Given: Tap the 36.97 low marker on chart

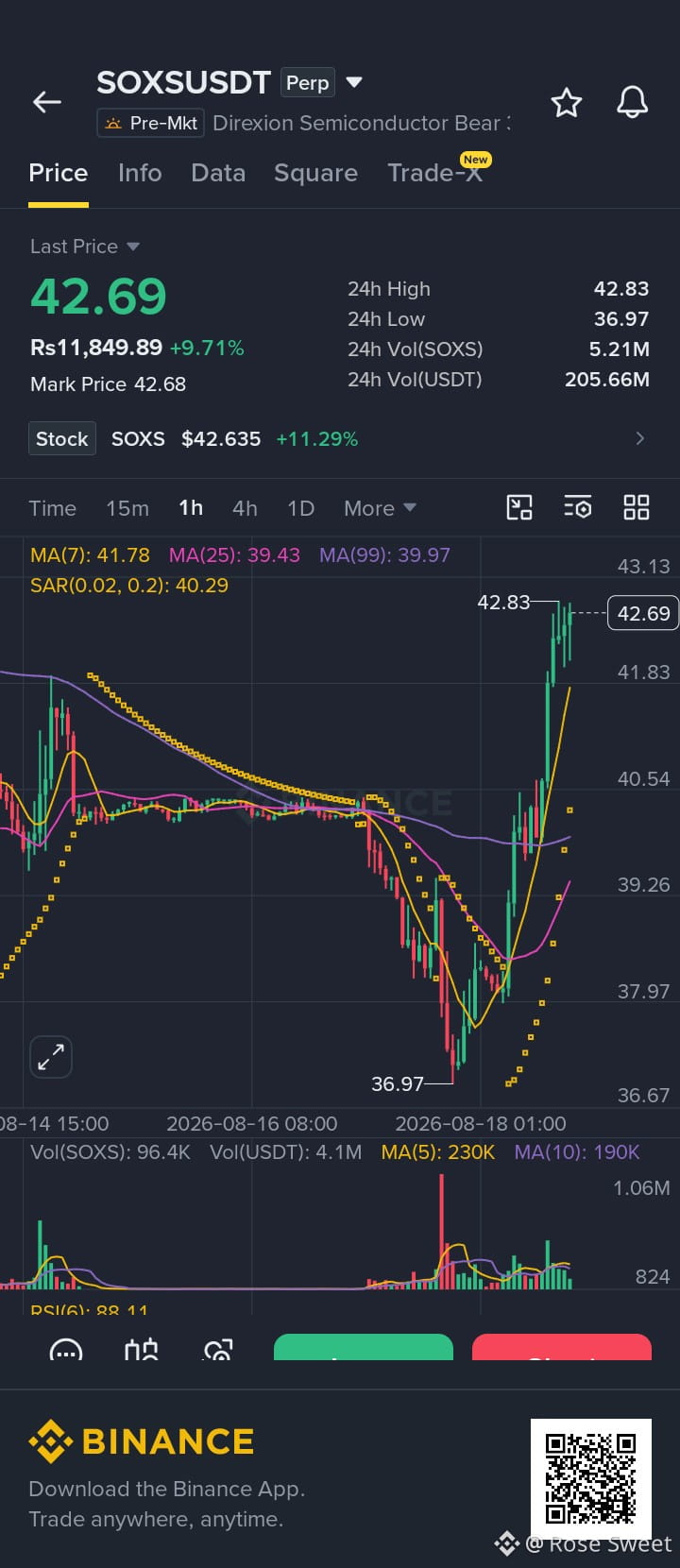Looking at the screenshot, I should click(x=398, y=1083).
